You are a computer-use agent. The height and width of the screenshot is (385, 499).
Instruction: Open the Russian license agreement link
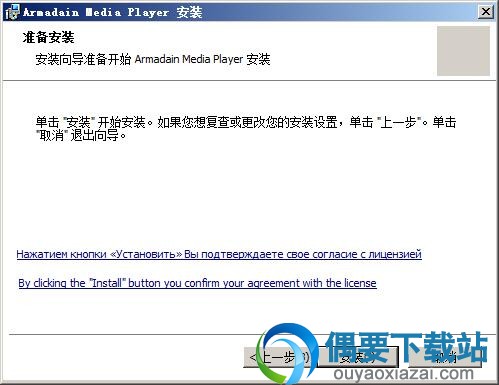(219, 254)
